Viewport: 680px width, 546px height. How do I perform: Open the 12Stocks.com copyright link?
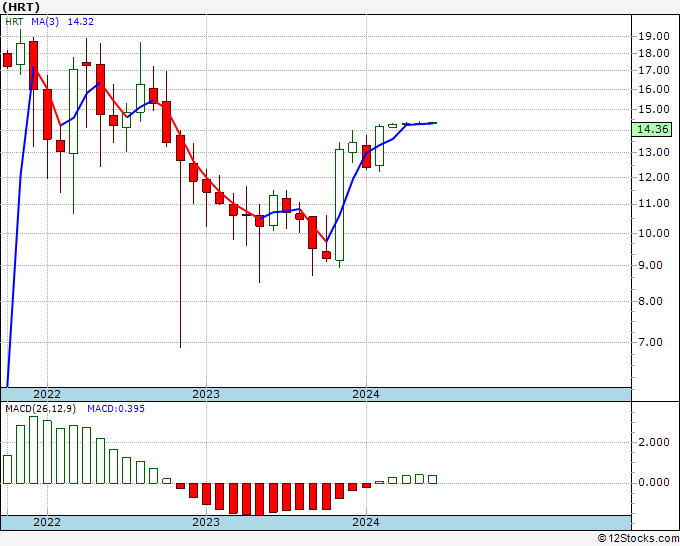(x=638, y=539)
